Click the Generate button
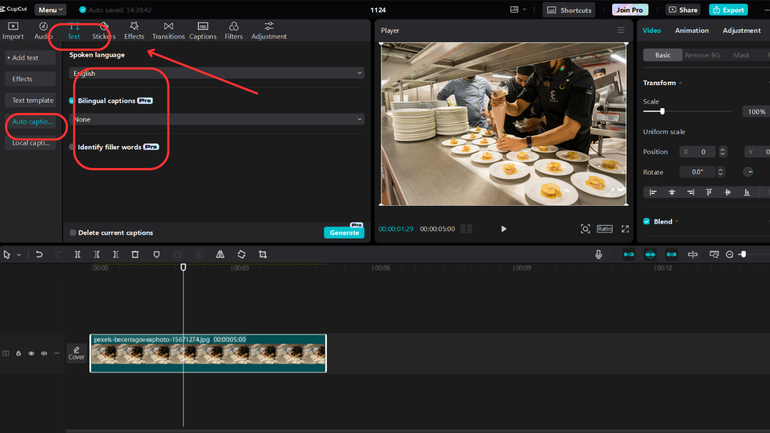This screenshot has height=433, width=770. point(343,233)
